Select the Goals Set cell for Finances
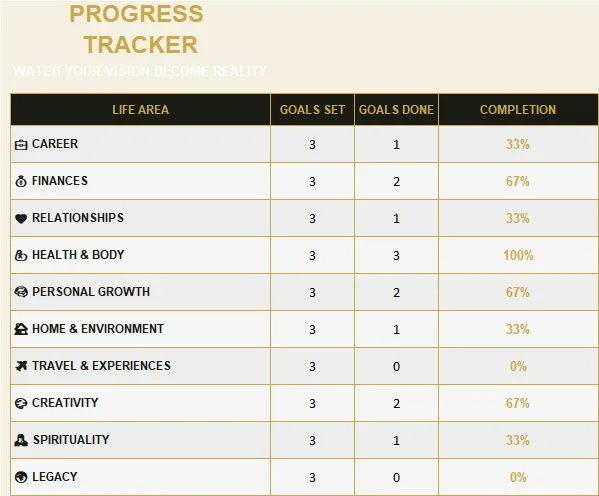The height and width of the screenshot is (496, 599). (x=312, y=181)
